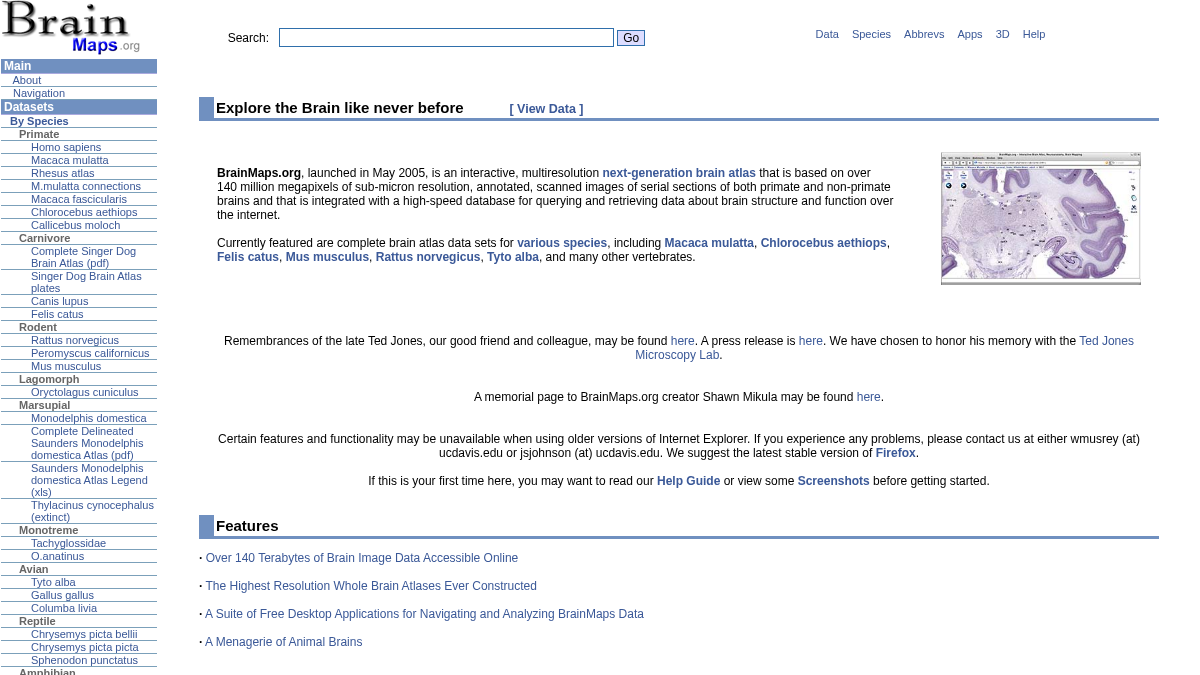Open Singer Dog Brain Atlas plates

(86, 282)
